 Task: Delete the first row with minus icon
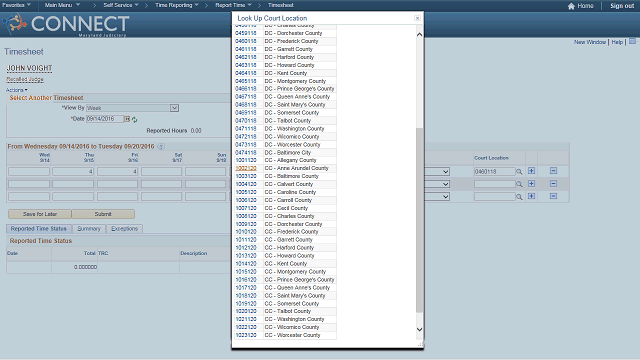(553, 171)
